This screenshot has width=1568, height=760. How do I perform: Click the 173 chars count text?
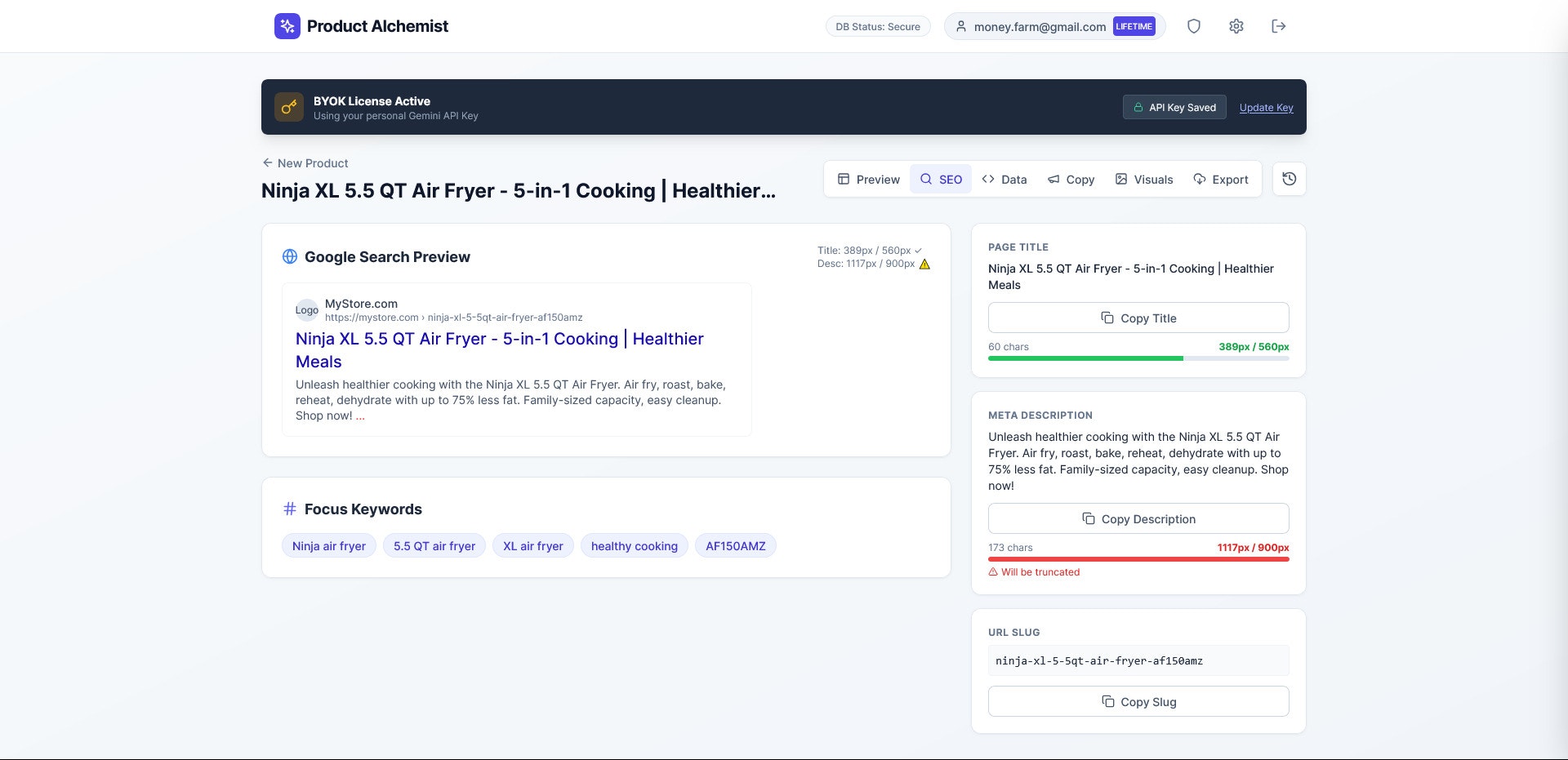pos(1010,547)
